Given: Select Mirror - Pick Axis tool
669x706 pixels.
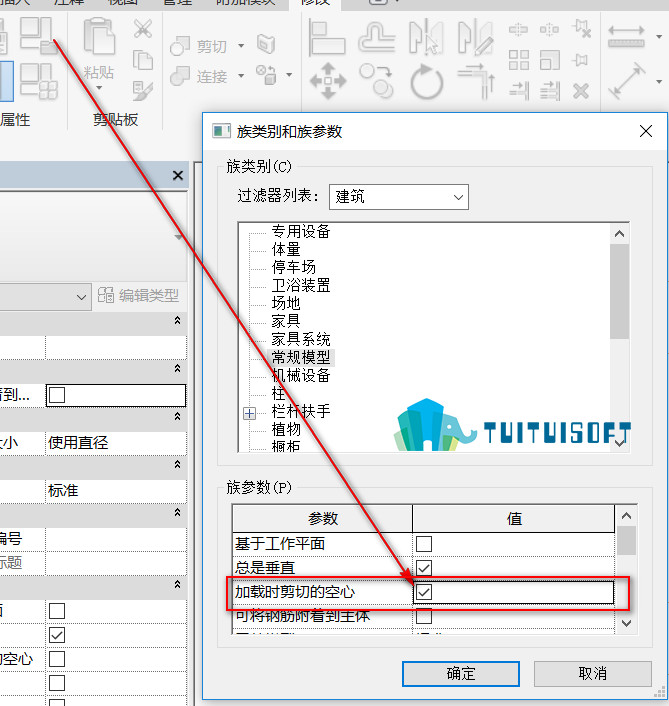Looking at the screenshot, I should [x=426, y=37].
